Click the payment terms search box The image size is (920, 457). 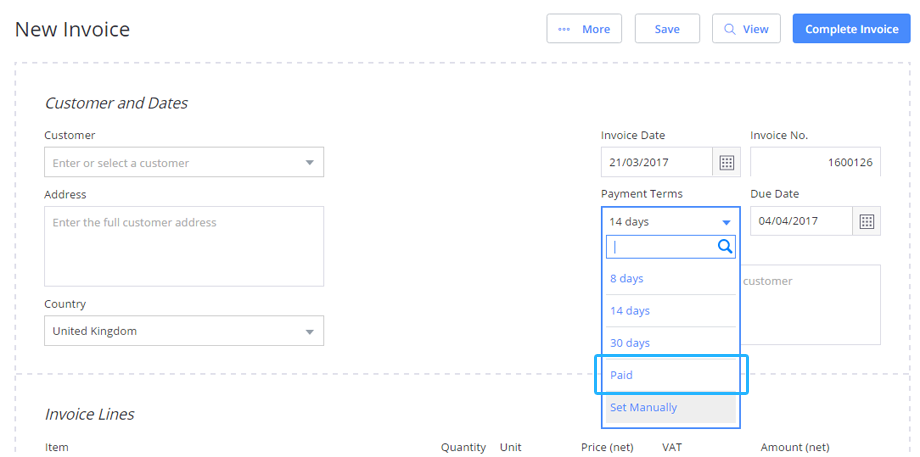[671, 247]
